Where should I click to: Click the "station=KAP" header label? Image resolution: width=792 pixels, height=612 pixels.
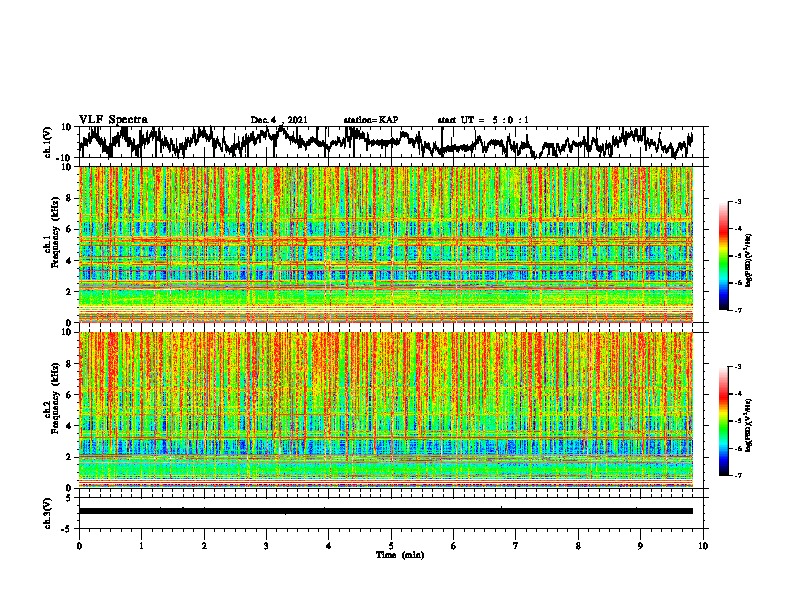point(371,120)
